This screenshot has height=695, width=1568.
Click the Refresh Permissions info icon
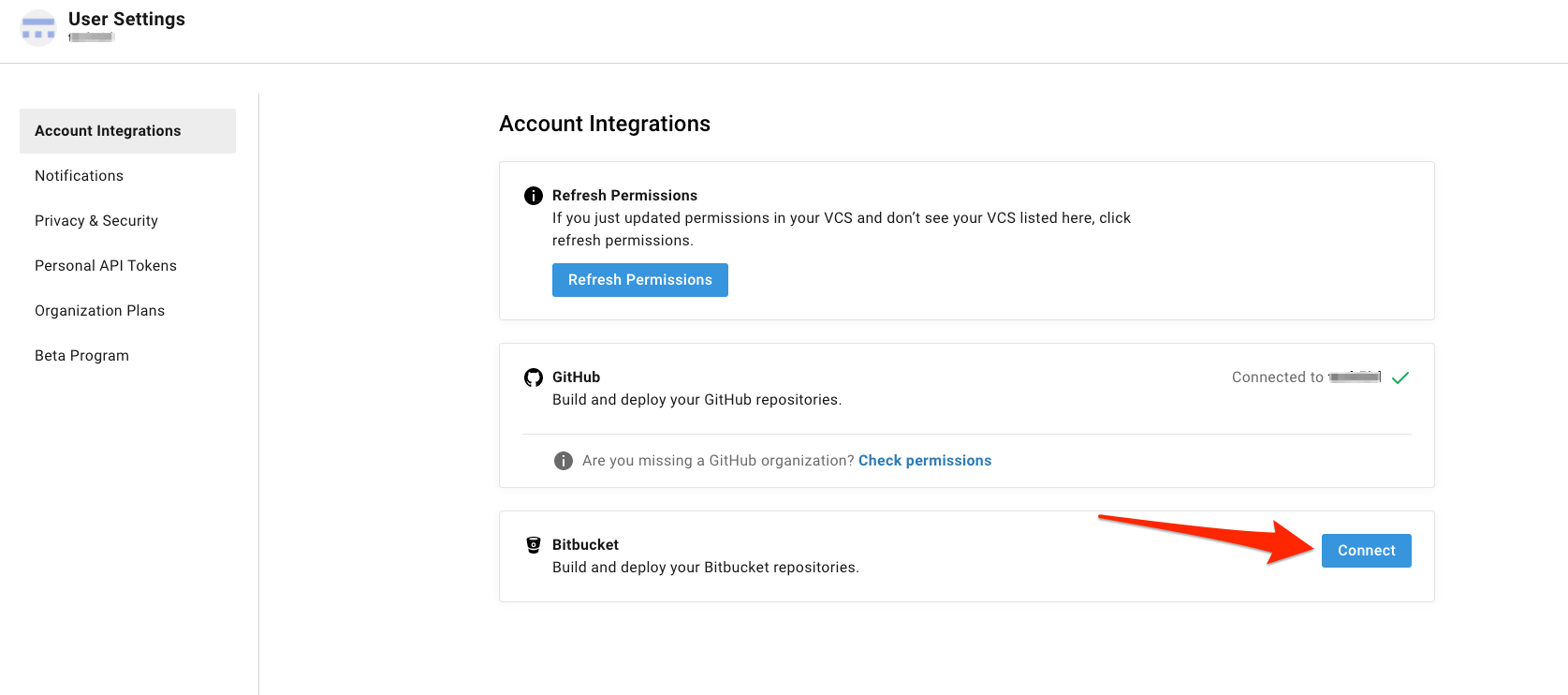click(534, 196)
